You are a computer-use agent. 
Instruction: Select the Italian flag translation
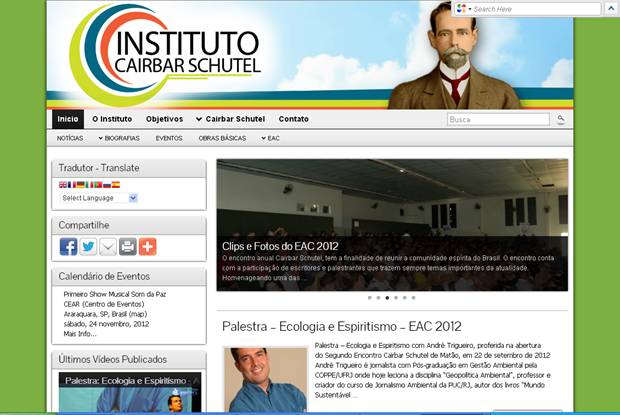pos(89,185)
